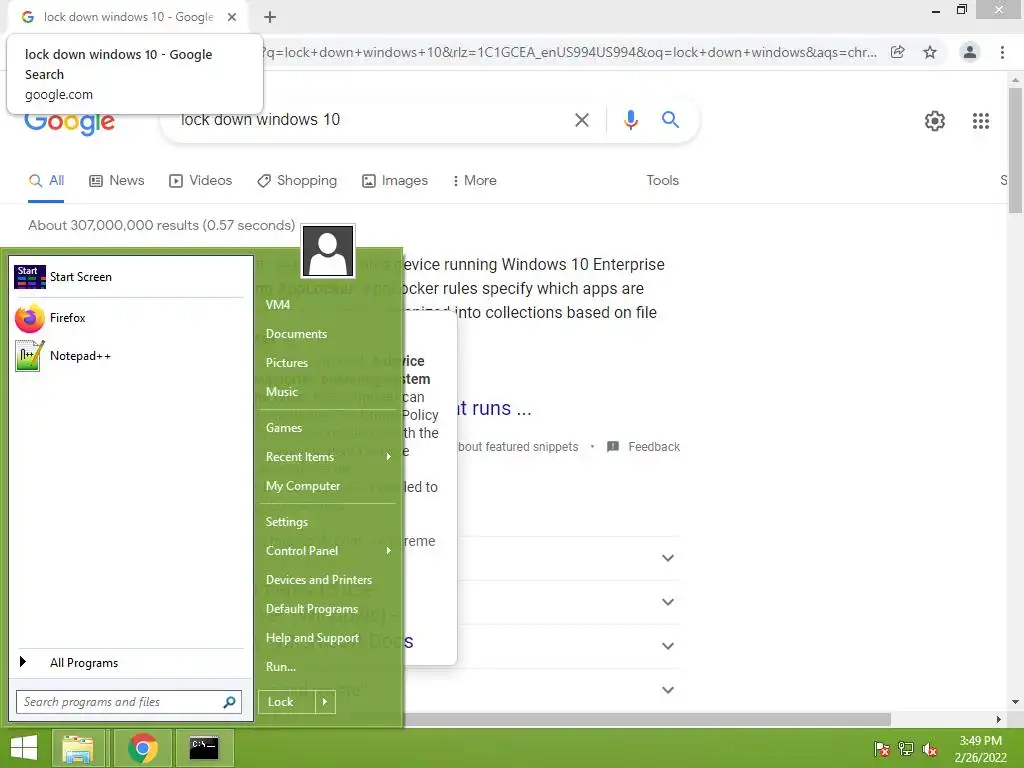Launch Notepad++ from the Start menu
Image resolution: width=1024 pixels, height=768 pixels.
(x=129, y=356)
